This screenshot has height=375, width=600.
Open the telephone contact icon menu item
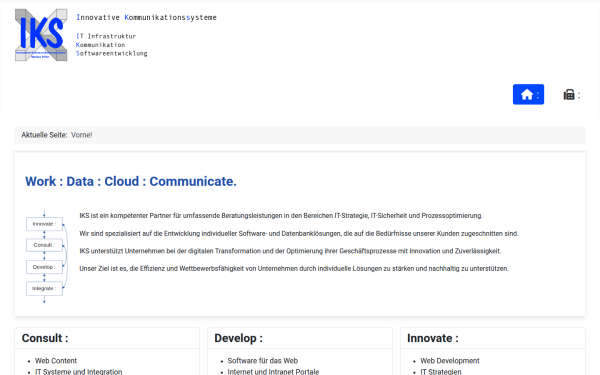pos(571,95)
